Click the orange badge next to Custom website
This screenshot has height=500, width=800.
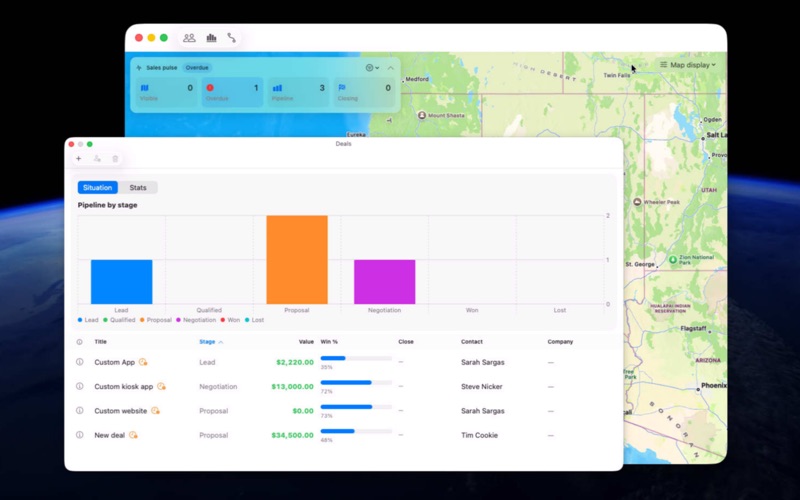click(x=155, y=411)
